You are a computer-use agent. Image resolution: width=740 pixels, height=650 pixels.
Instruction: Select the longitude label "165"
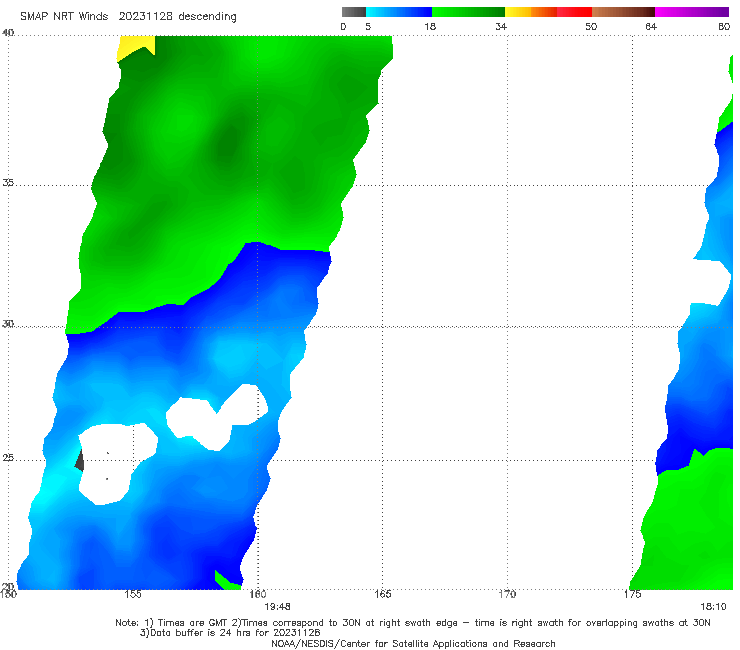(x=383, y=594)
